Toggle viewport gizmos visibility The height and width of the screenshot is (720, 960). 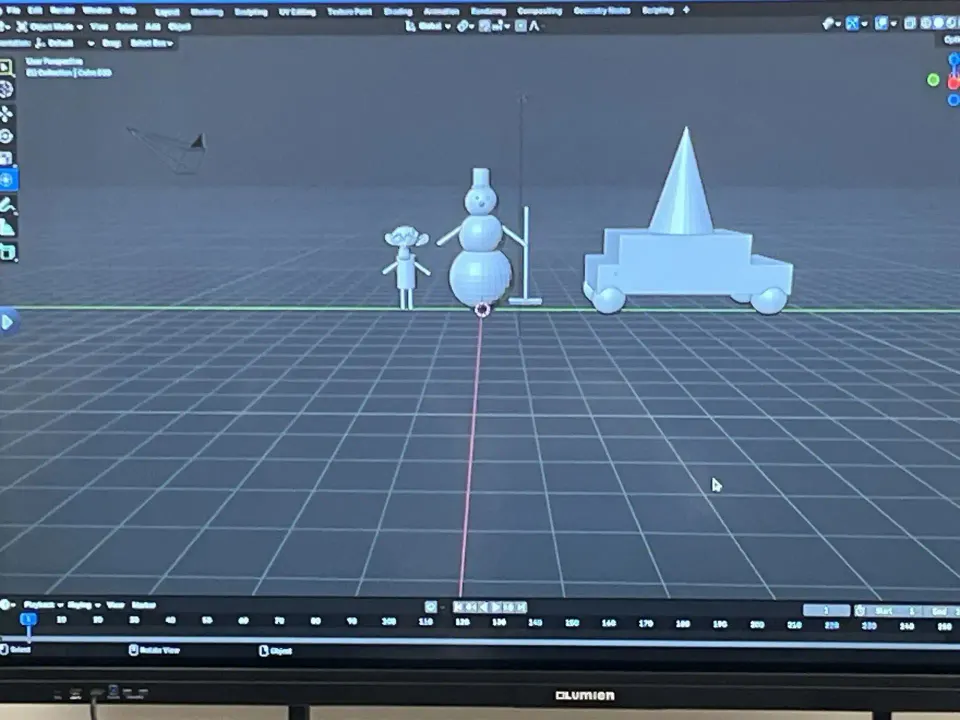click(852, 24)
